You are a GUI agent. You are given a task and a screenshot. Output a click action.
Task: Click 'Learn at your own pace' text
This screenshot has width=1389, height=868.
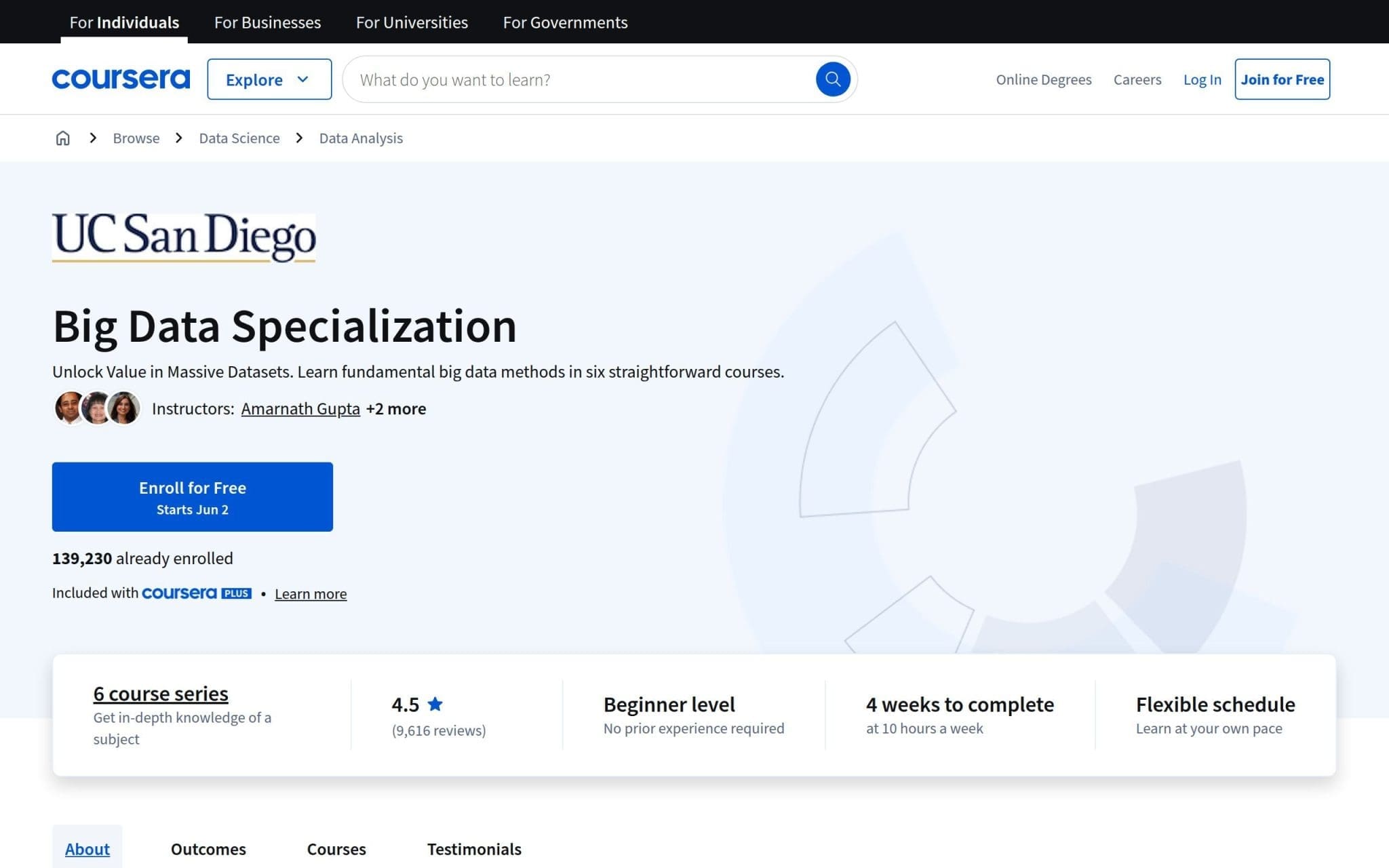click(x=1209, y=728)
